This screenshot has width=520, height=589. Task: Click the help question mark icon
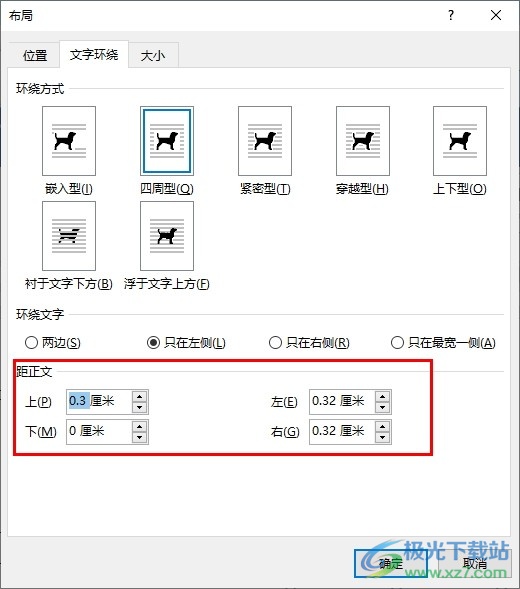(451, 15)
